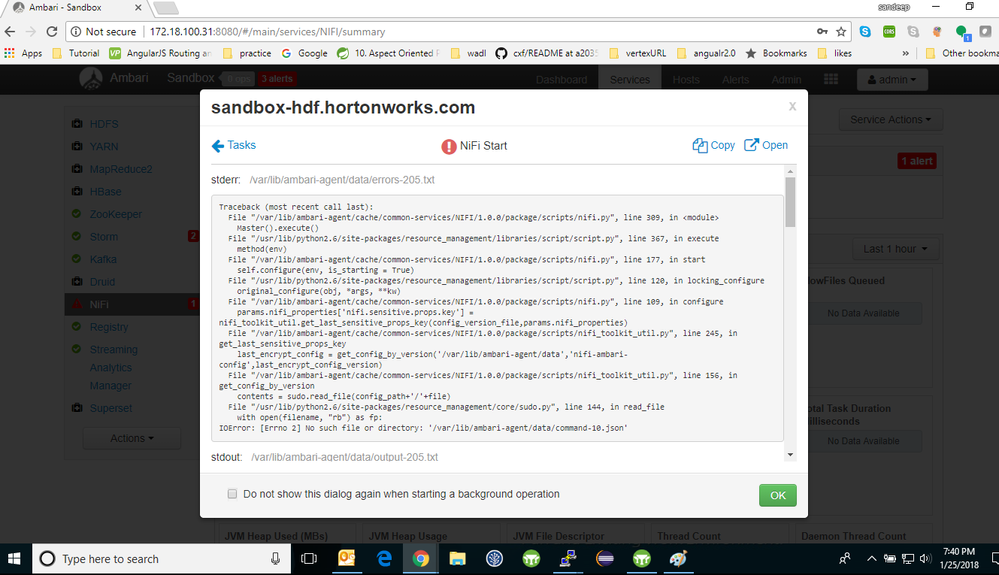Click the 1 alert badge on summary
The width and height of the screenshot is (999, 575).
tap(917, 161)
